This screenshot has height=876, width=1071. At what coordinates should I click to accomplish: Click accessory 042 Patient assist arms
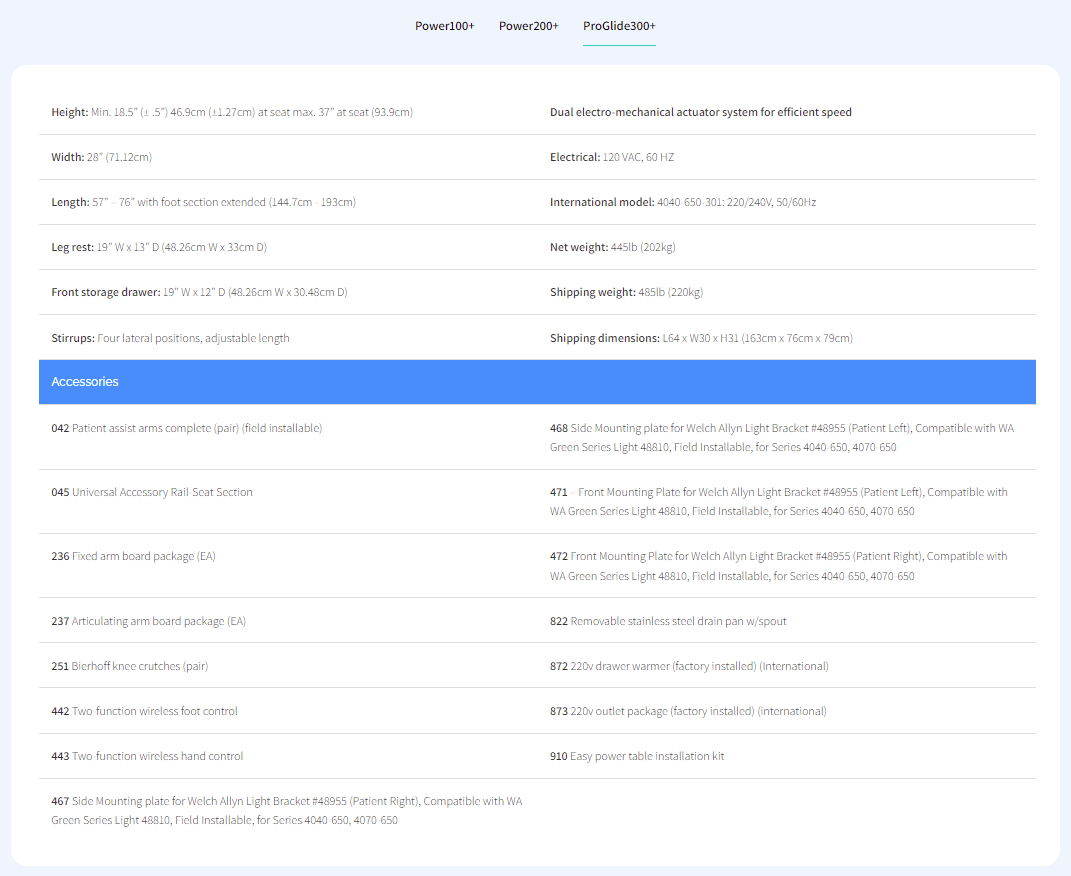click(186, 428)
